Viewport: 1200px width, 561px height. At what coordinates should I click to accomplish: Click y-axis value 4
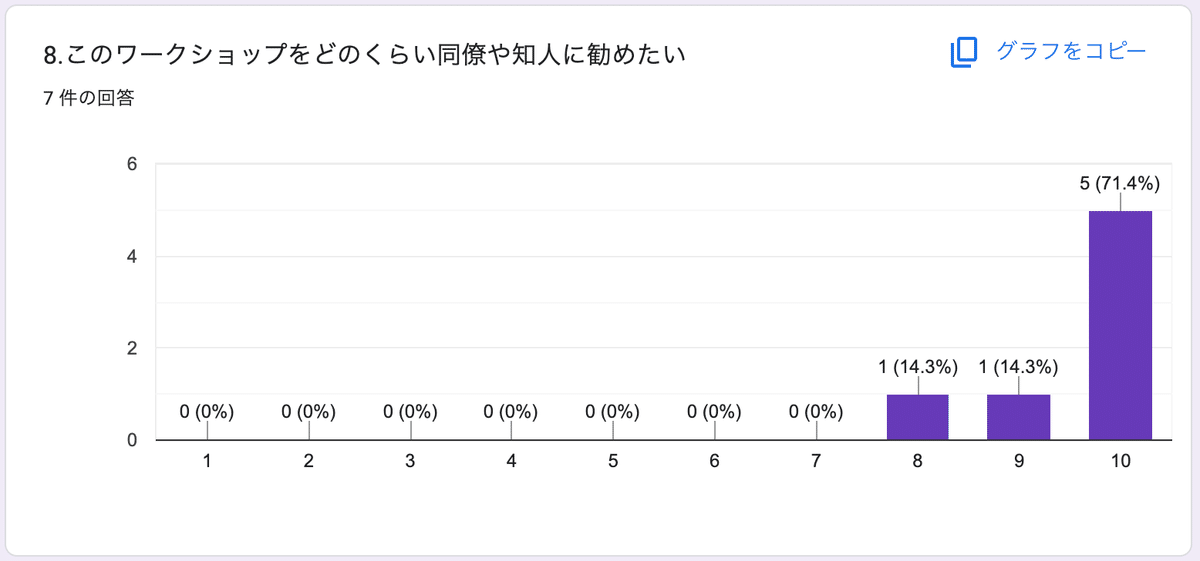(131, 257)
